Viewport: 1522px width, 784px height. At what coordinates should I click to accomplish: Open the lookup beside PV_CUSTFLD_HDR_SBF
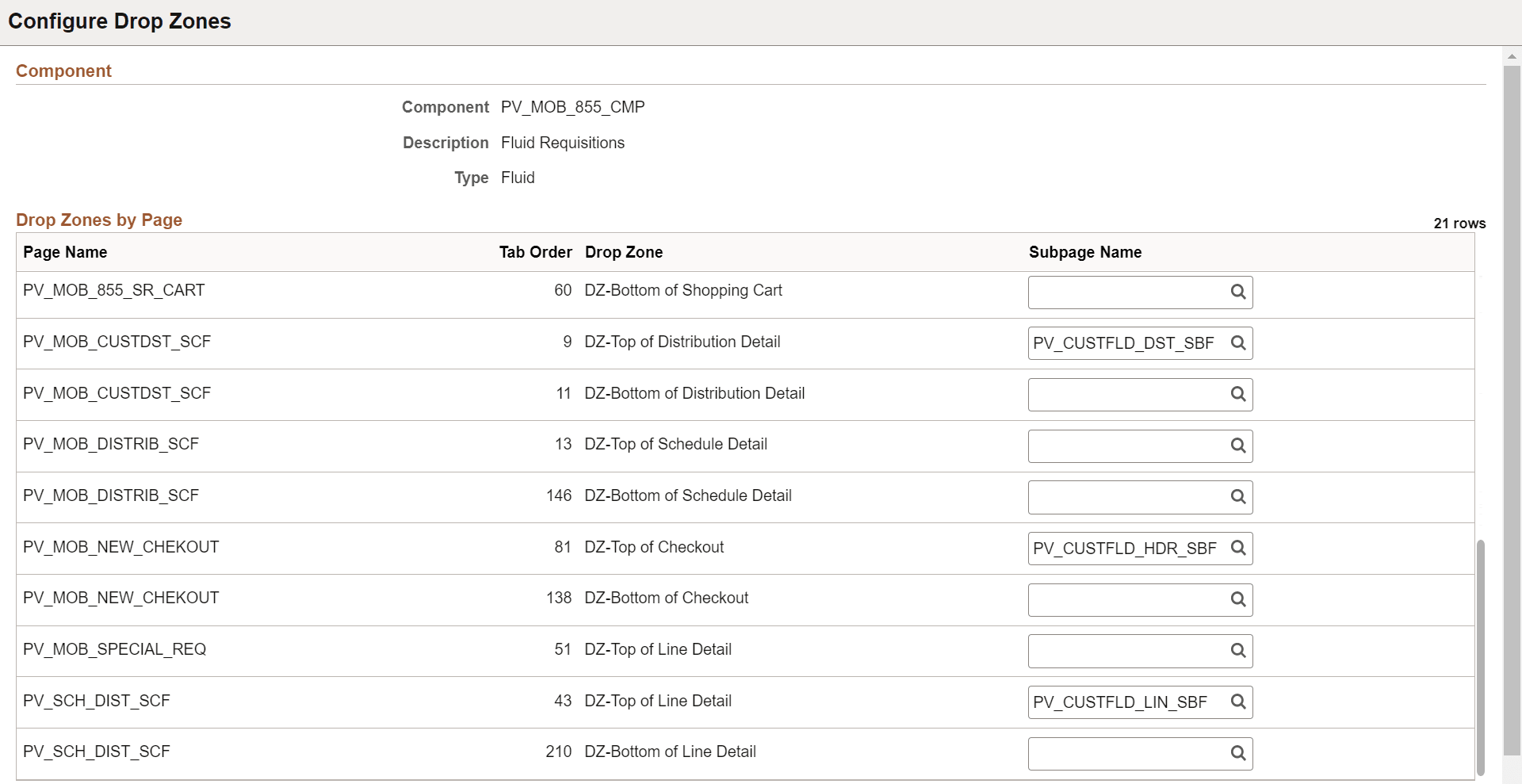pos(1238,548)
